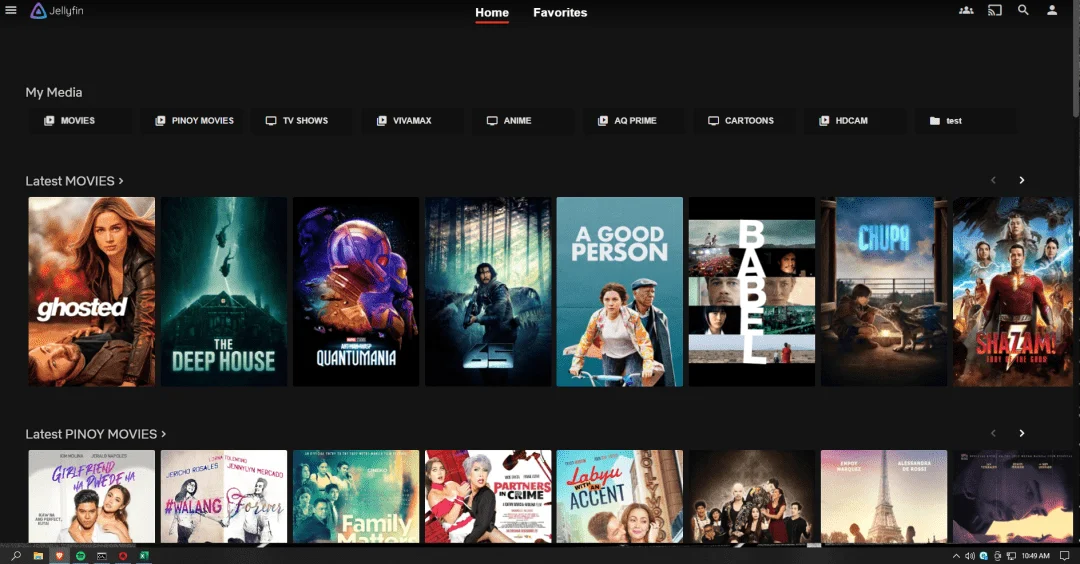Screen dimensions: 1080x564
Task: Show next Latest MOVIES items arrow
Action: [x=1021, y=180]
